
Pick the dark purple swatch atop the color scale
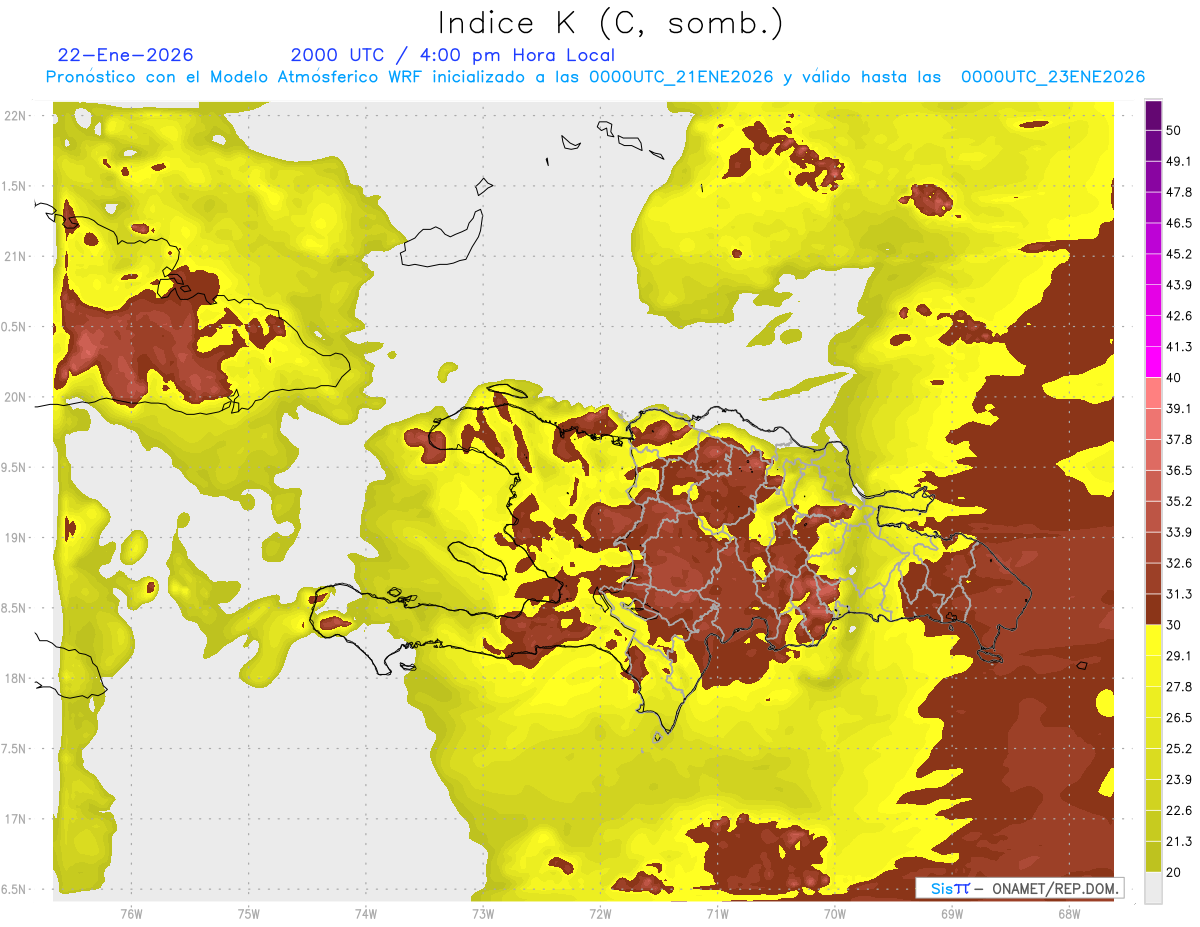1153,115
